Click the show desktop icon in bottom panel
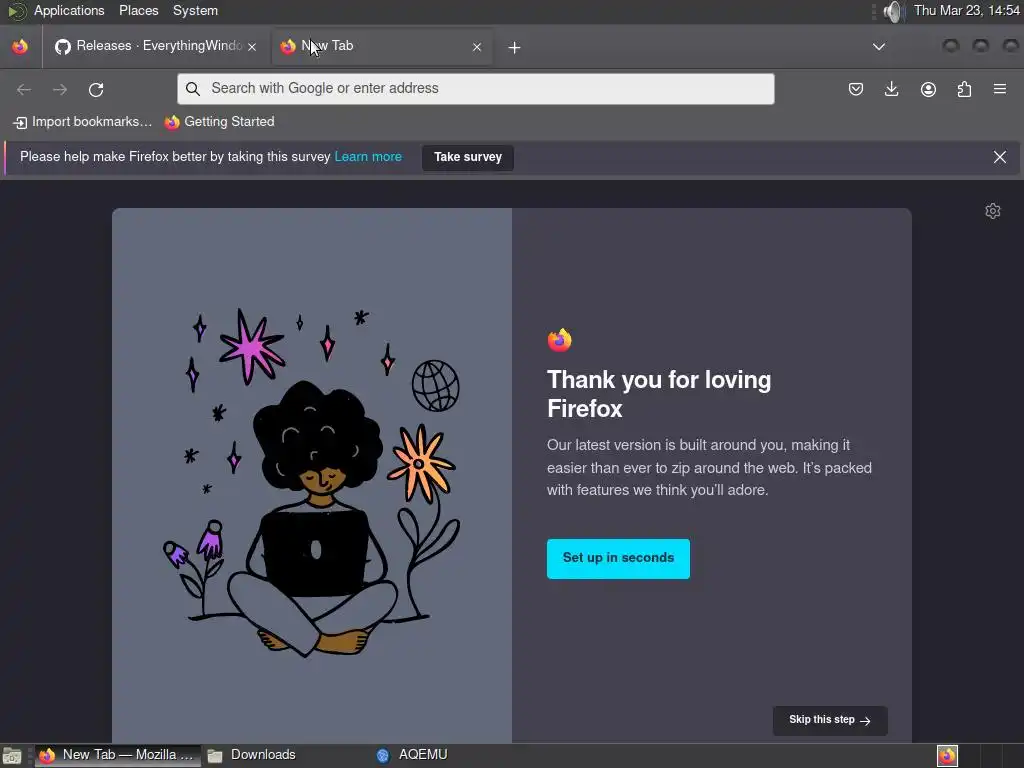The width and height of the screenshot is (1024, 768). [x=12, y=756]
